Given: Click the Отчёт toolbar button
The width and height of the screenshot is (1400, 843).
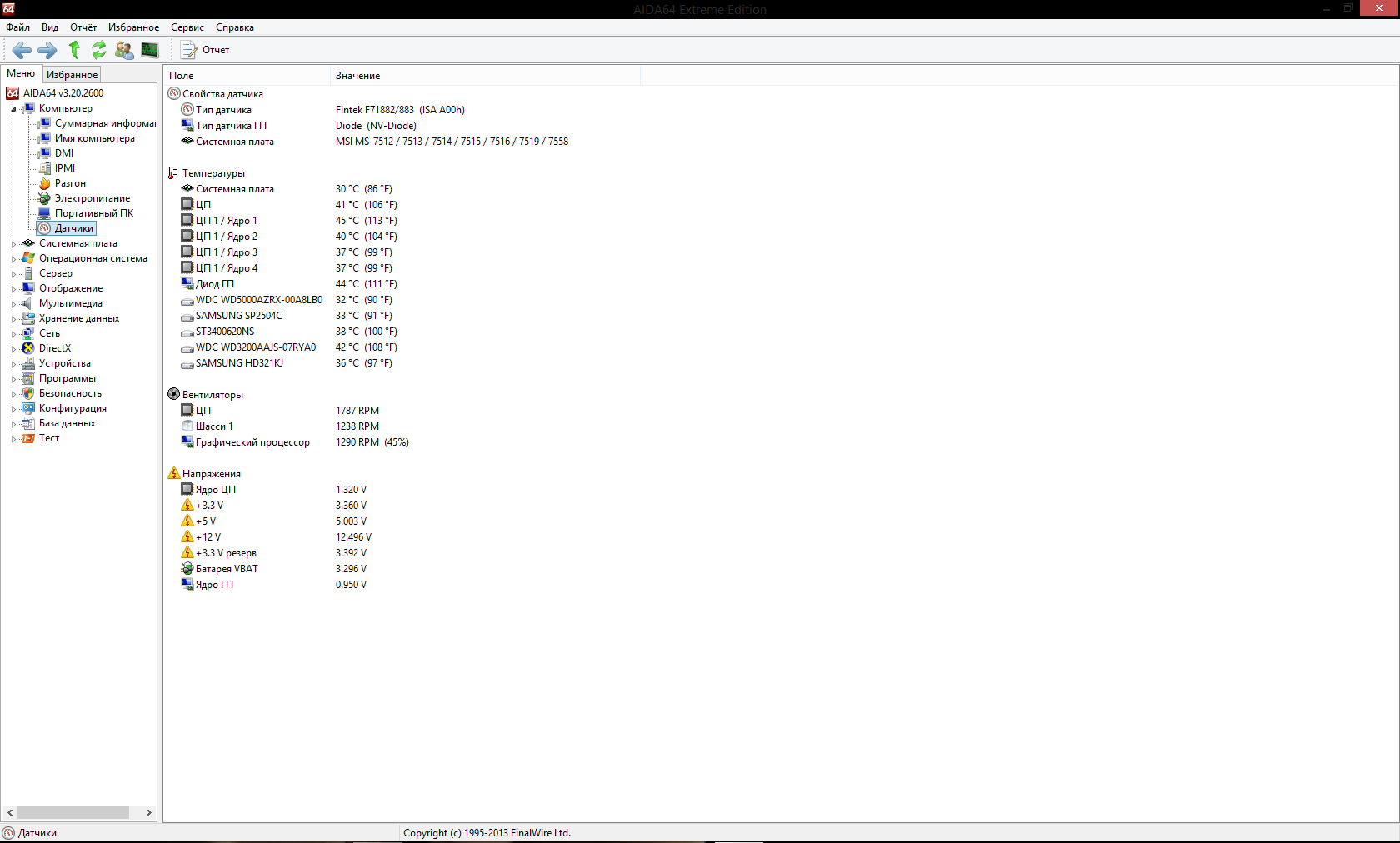Looking at the screenshot, I should pyautogui.click(x=206, y=50).
